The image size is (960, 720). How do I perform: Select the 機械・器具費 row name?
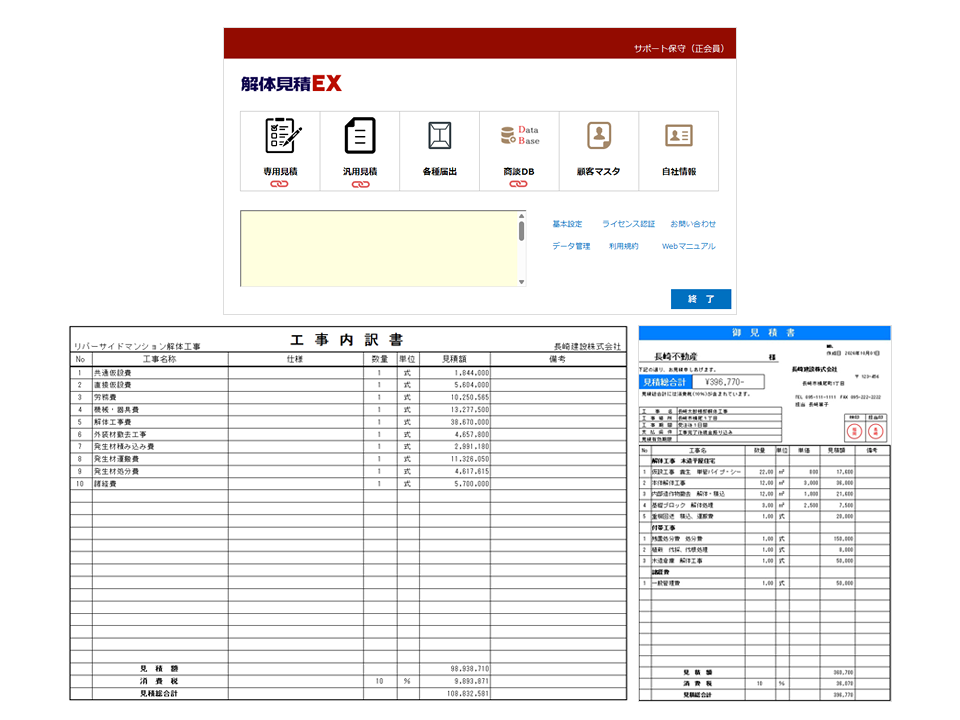pos(116,410)
